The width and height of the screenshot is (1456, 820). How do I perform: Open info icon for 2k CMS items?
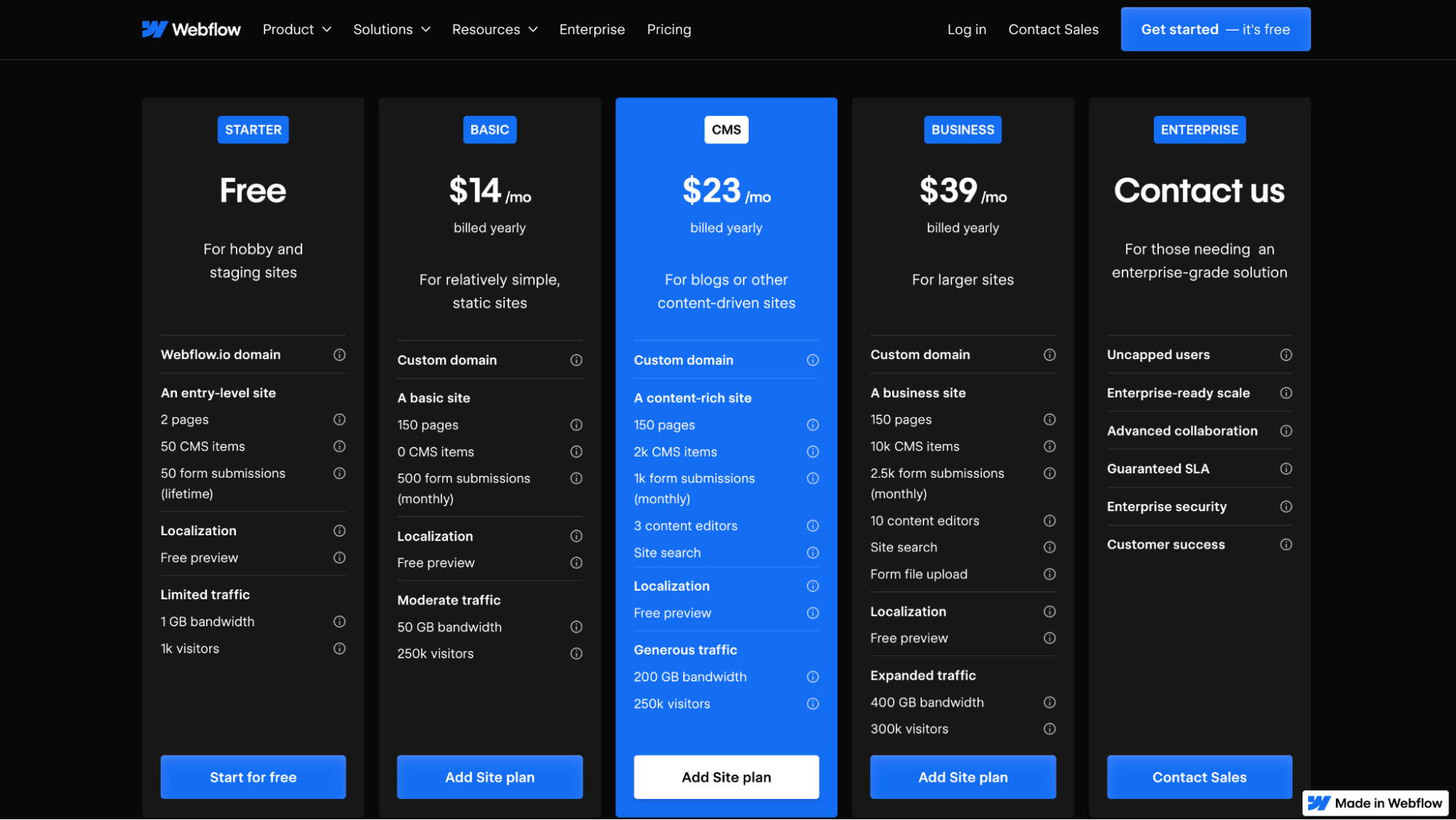point(813,452)
